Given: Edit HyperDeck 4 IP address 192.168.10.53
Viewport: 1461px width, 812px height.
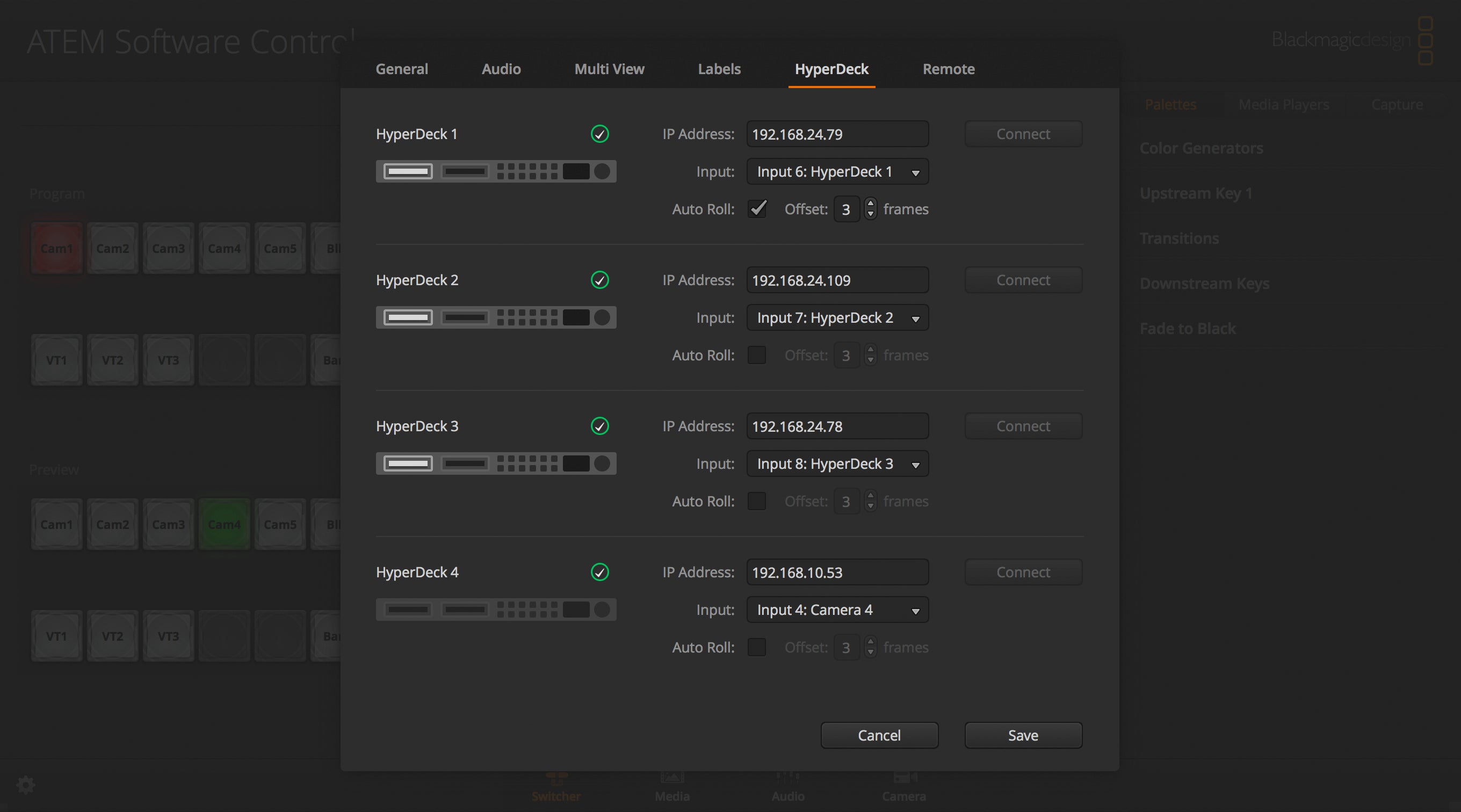Looking at the screenshot, I should click(837, 571).
